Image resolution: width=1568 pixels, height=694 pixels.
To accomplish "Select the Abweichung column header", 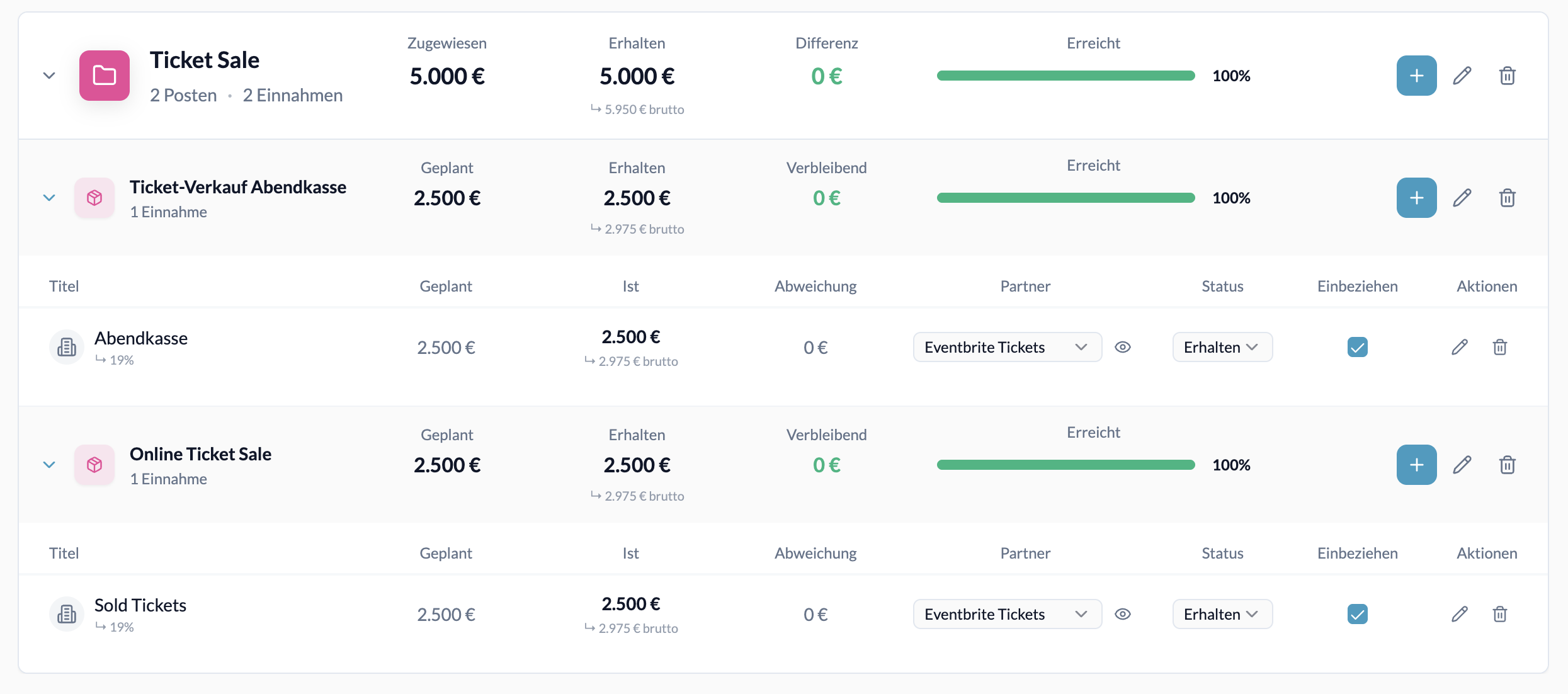I will tap(815, 286).
